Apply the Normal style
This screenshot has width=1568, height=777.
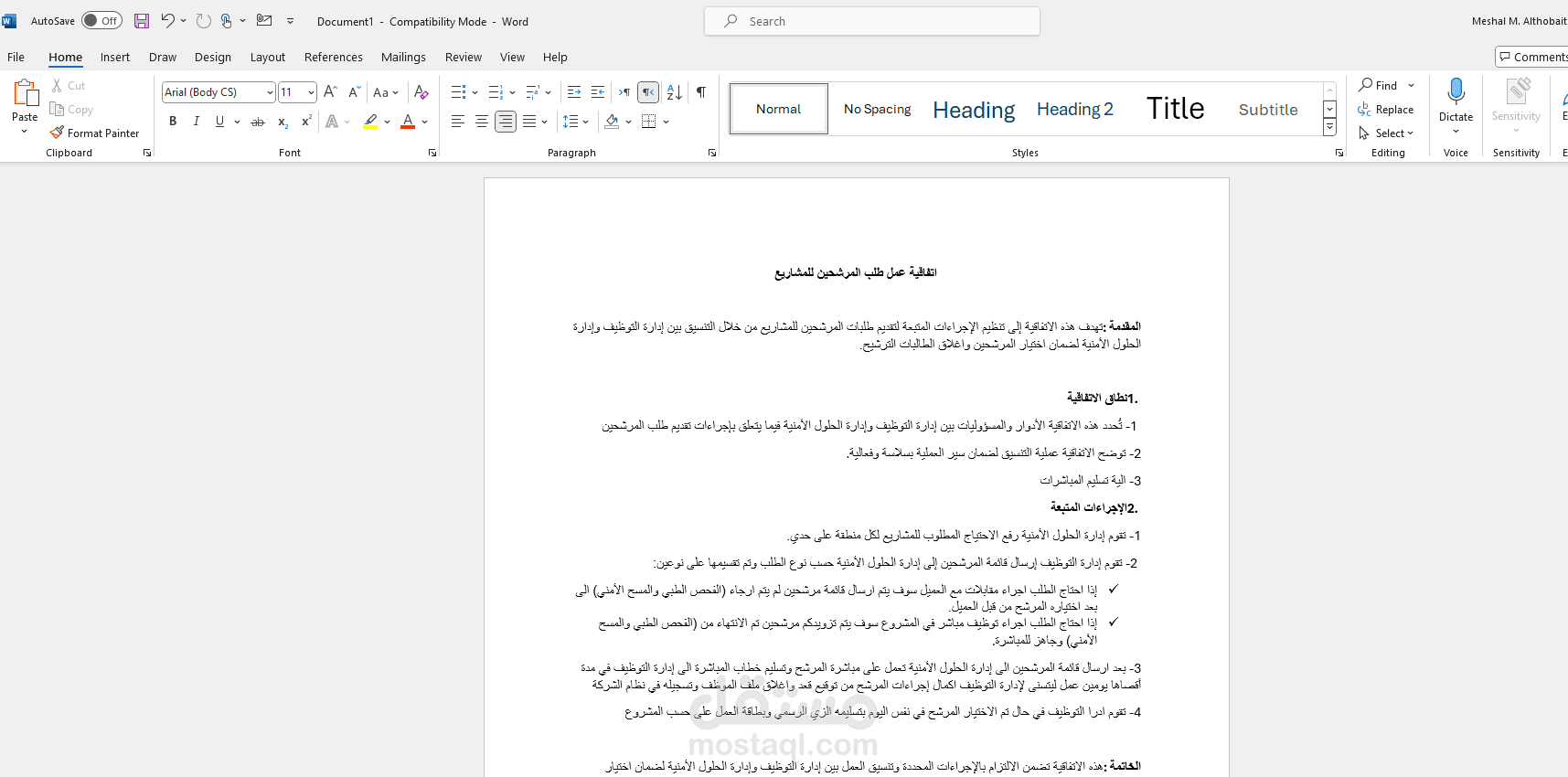coord(779,109)
